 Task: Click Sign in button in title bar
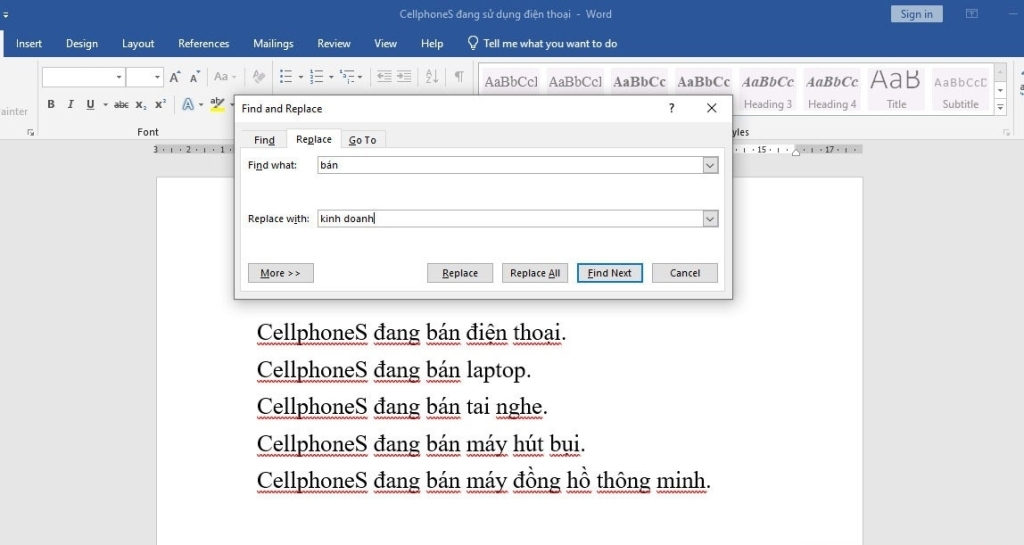coord(916,14)
